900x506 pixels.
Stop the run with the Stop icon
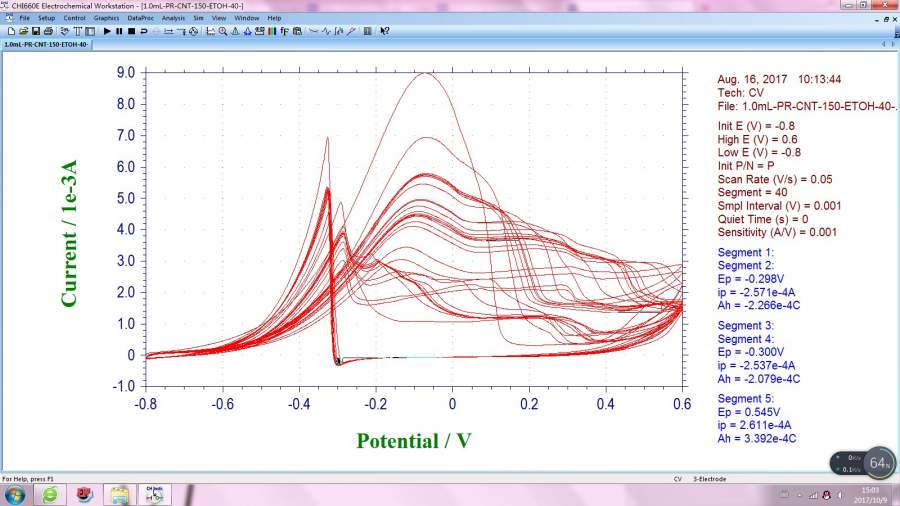[x=131, y=31]
